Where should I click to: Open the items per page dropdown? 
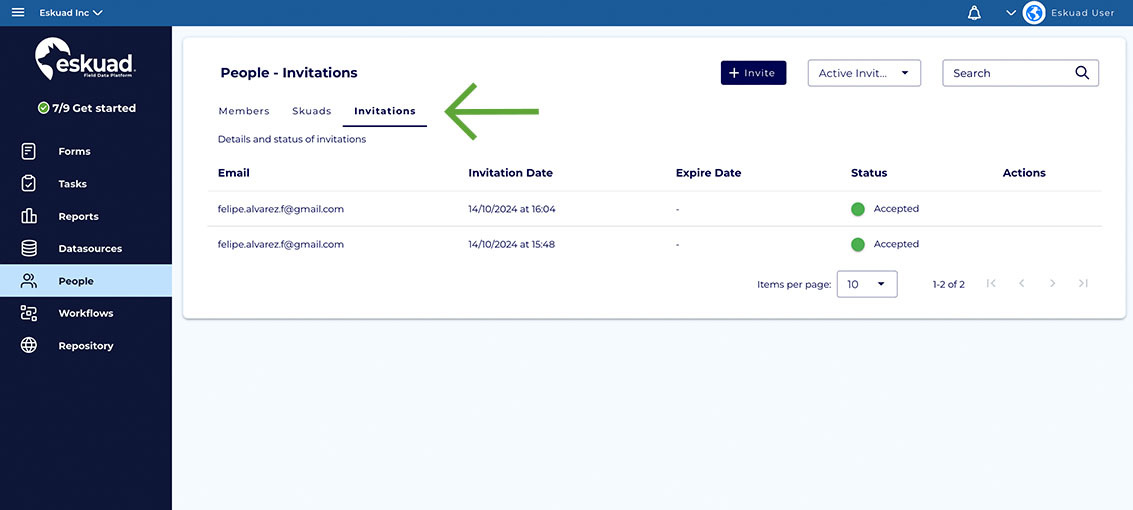pos(866,284)
